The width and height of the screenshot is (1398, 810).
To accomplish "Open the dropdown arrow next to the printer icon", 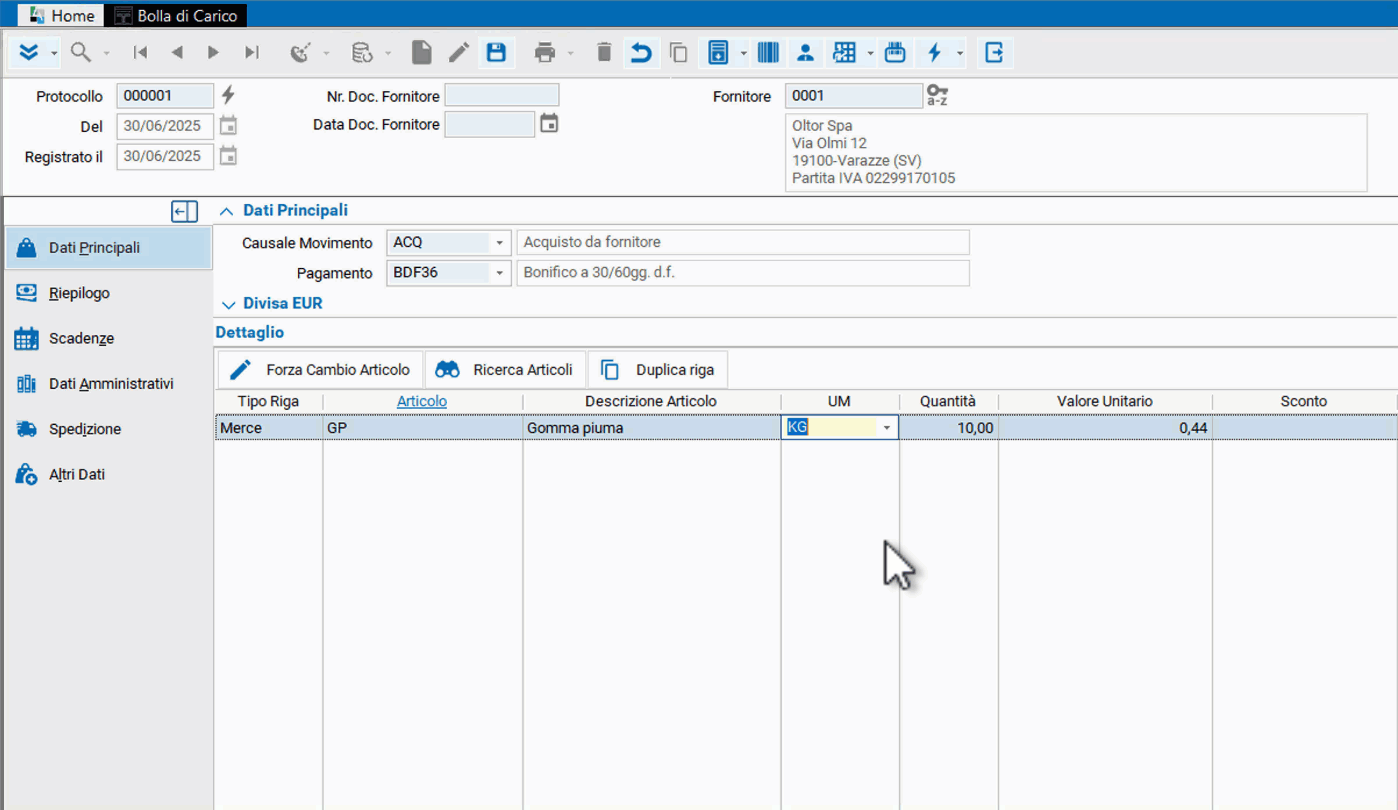I will point(571,53).
